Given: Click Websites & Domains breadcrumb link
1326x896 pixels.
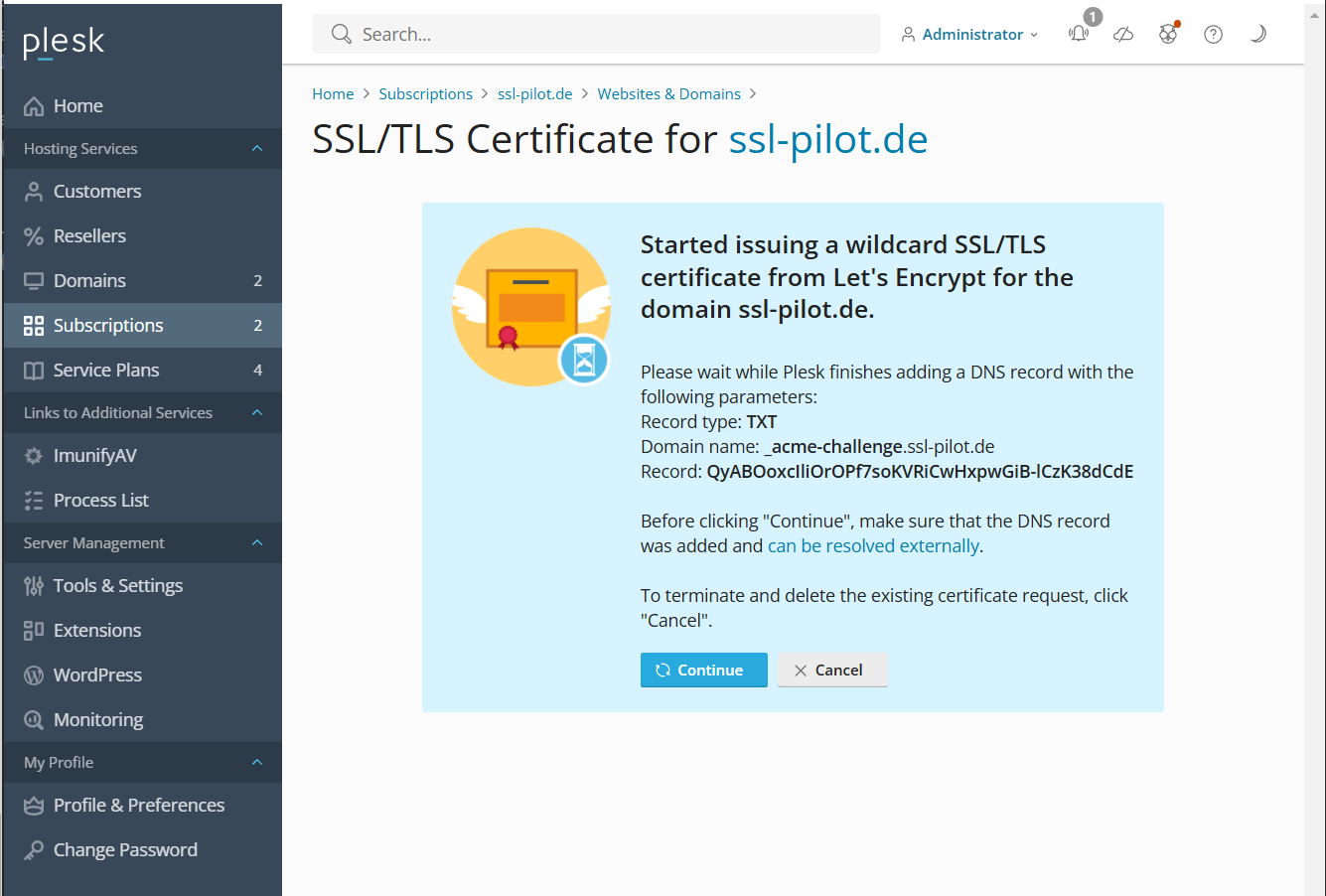Looking at the screenshot, I should pos(669,94).
